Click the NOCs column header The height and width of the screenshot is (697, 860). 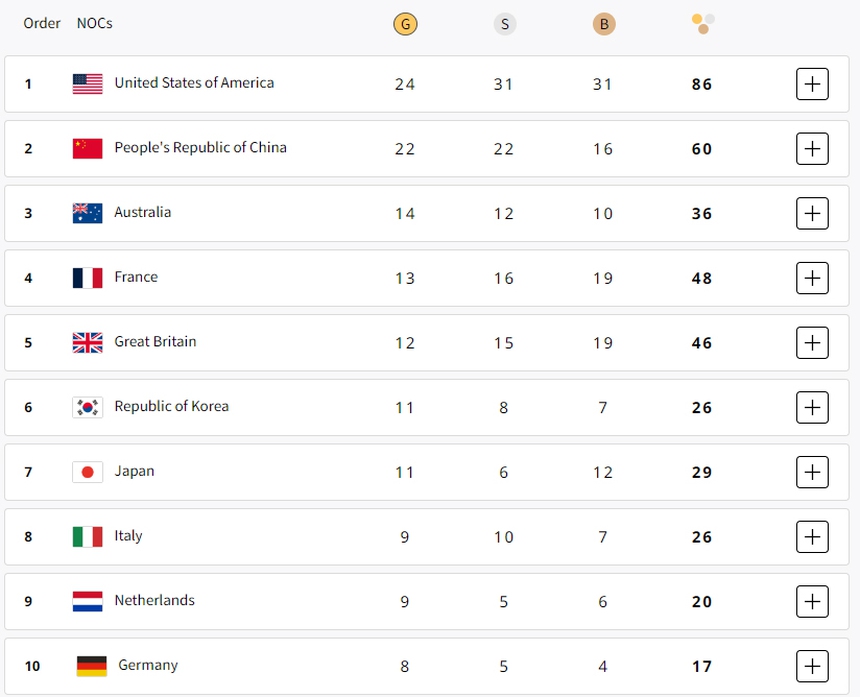click(94, 23)
